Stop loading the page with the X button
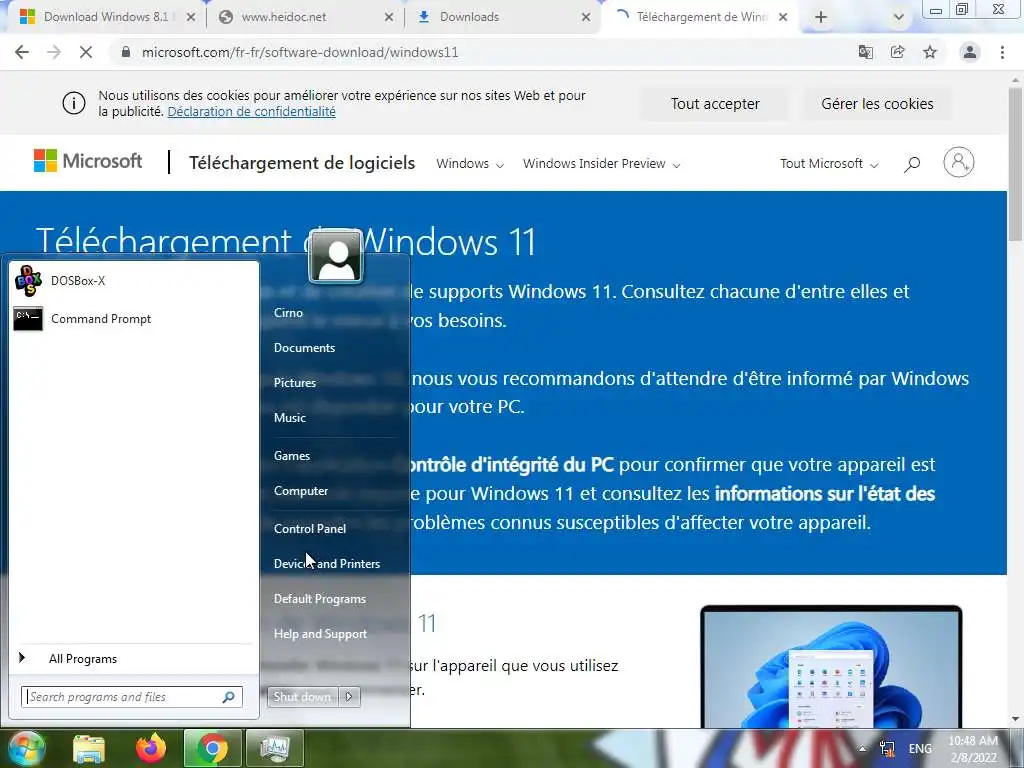 (86, 52)
